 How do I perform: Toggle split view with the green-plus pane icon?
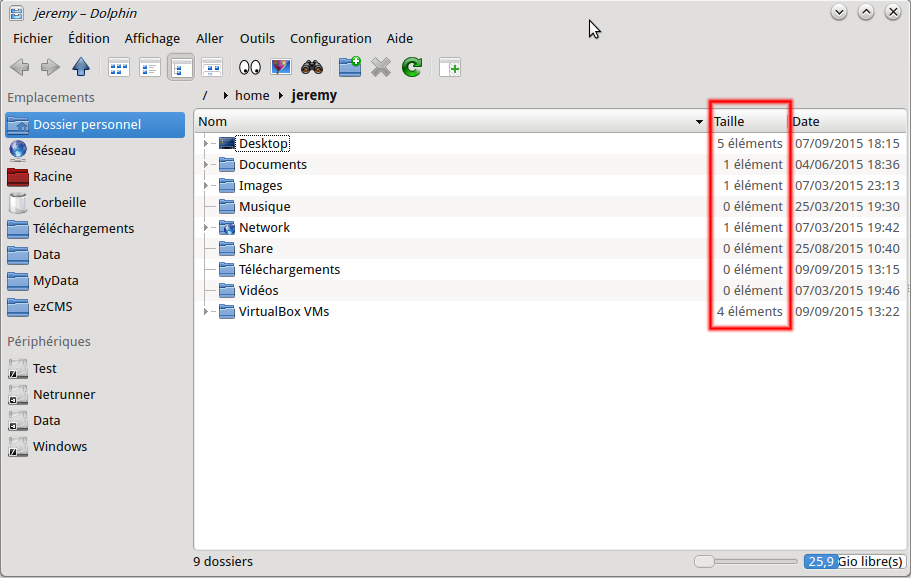pyautogui.click(x=450, y=68)
